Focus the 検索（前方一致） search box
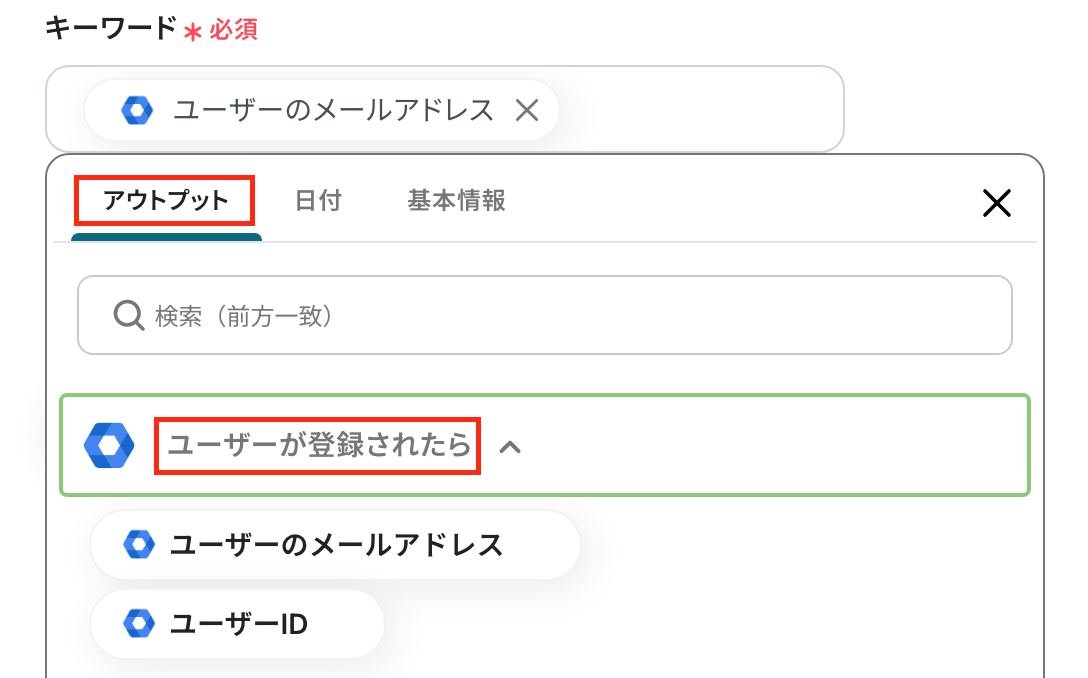The width and height of the screenshot is (1088, 678). tap(560, 316)
